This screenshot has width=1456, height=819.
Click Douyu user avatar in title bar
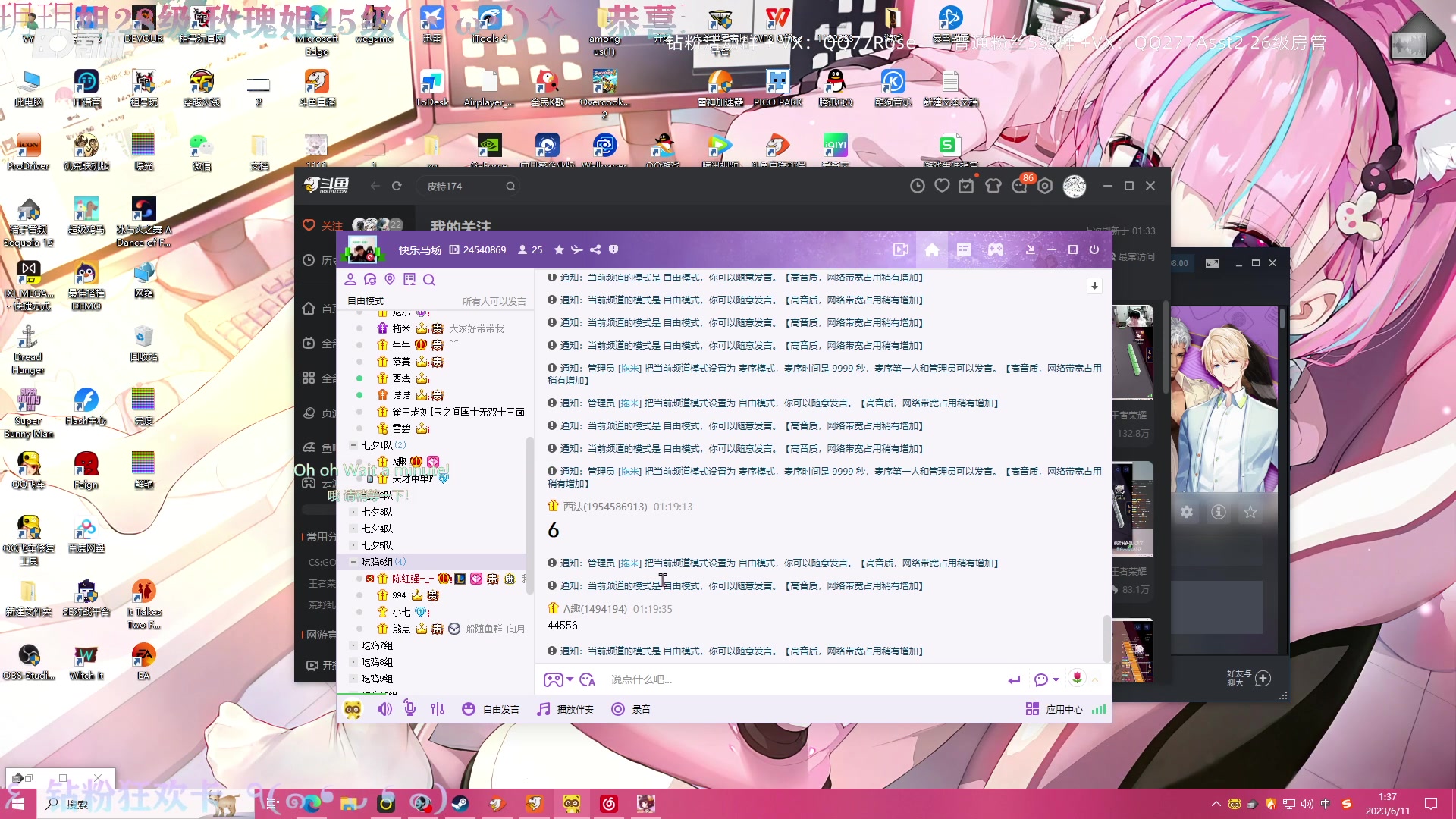[x=1075, y=186]
